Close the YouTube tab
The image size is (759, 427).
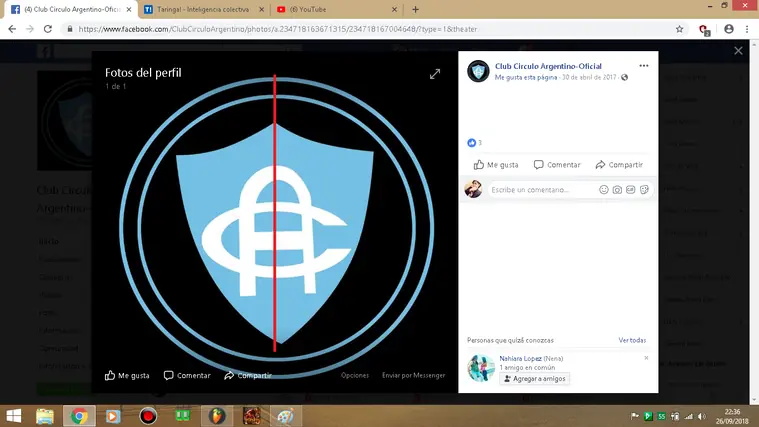[x=394, y=9]
